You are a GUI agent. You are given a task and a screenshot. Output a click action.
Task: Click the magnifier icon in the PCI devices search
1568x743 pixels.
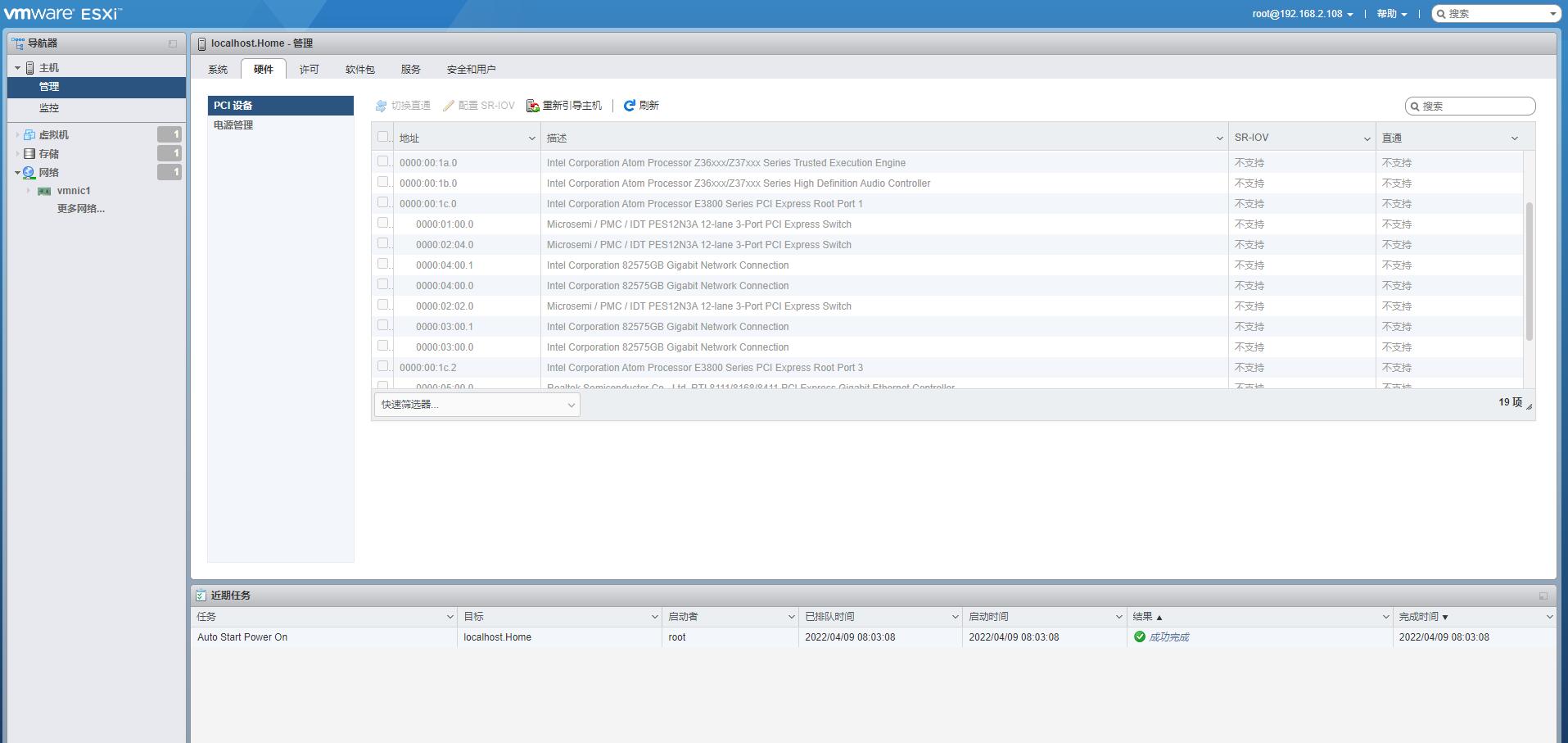(1414, 106)
